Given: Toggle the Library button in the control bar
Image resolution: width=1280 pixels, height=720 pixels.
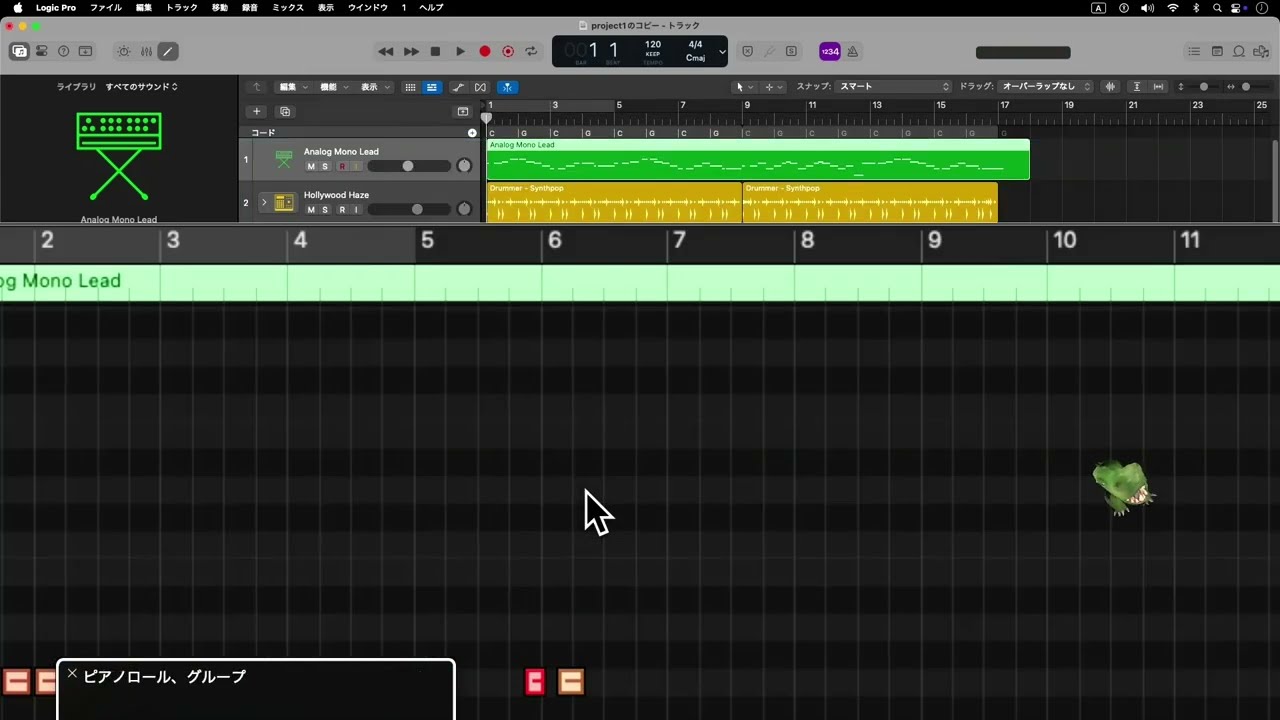Looking at the screenshot, I should coord(19,51).
